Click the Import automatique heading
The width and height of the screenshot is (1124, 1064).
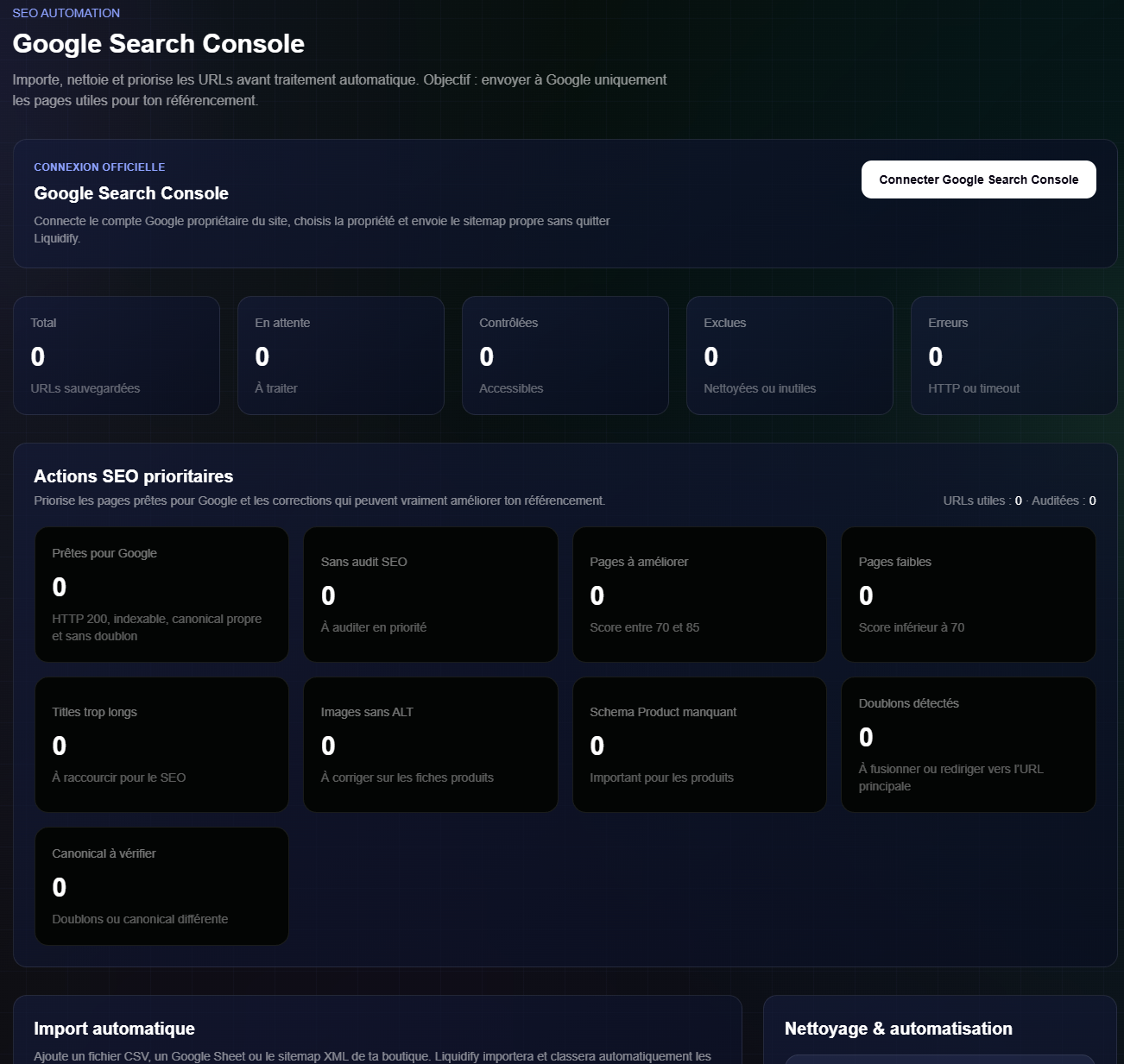coord(114,1029)
